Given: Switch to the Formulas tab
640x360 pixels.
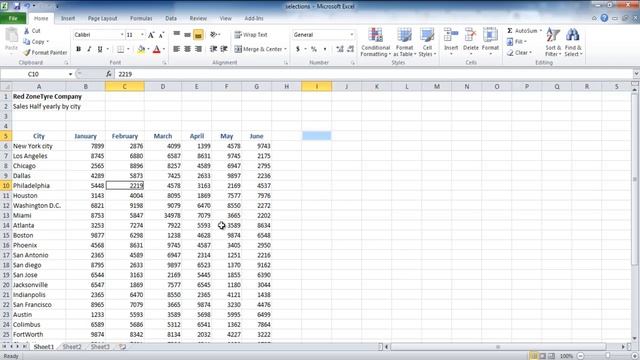Looking at the screenshot, I should (141, 18).
